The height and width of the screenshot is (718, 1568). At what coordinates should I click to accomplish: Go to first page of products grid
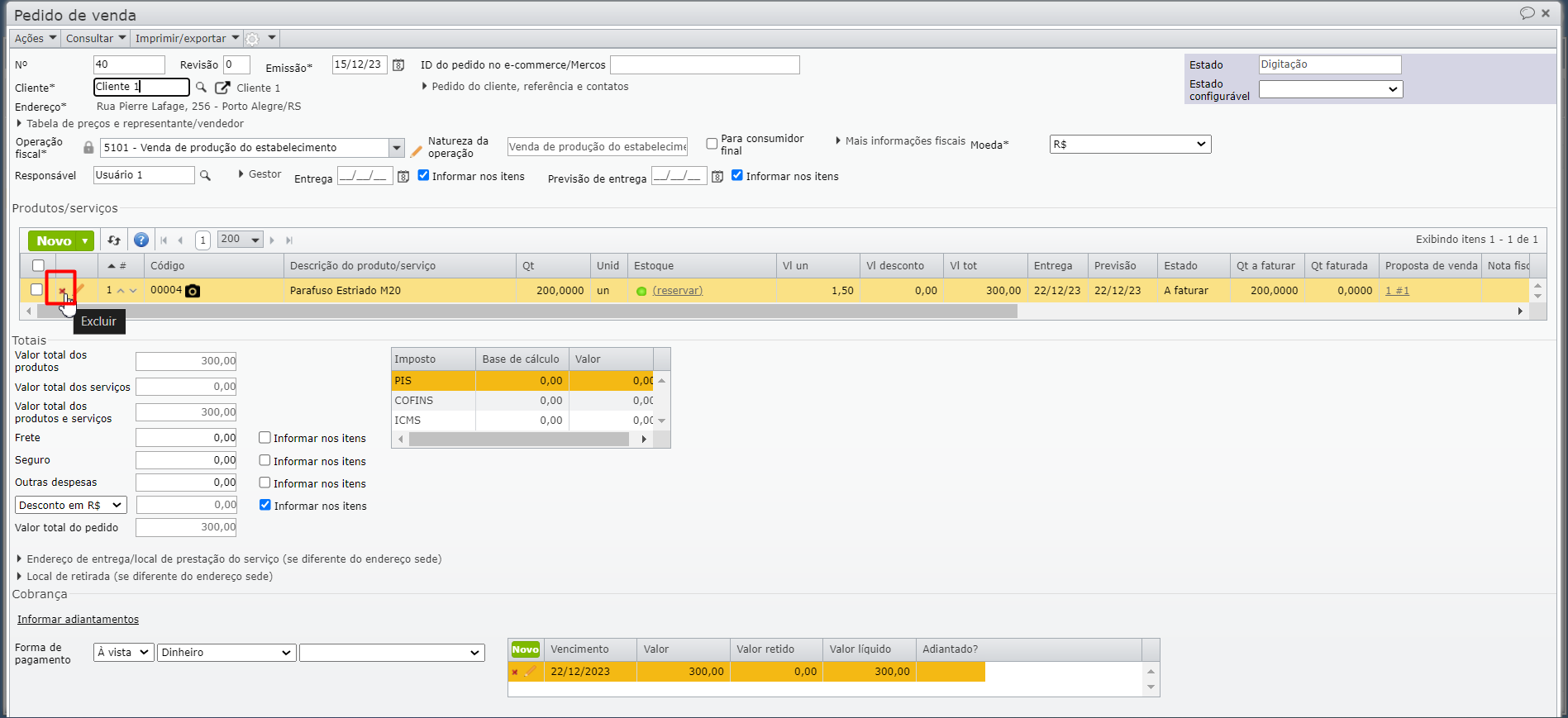(164, 240)
